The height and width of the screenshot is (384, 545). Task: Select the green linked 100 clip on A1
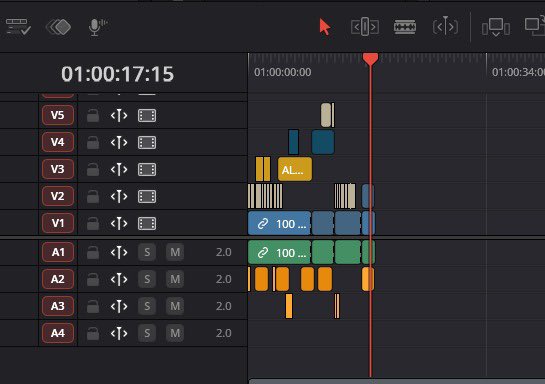coord(279,252)
